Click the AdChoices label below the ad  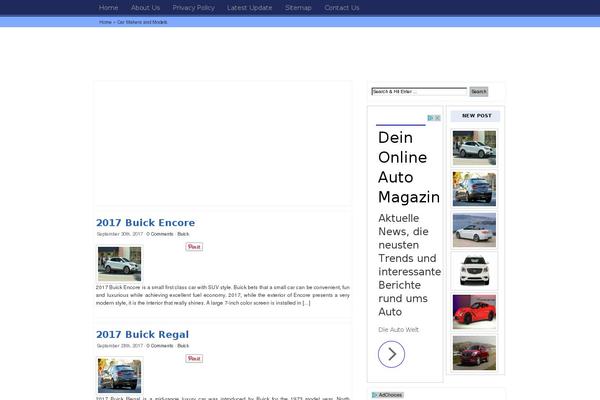387,395
